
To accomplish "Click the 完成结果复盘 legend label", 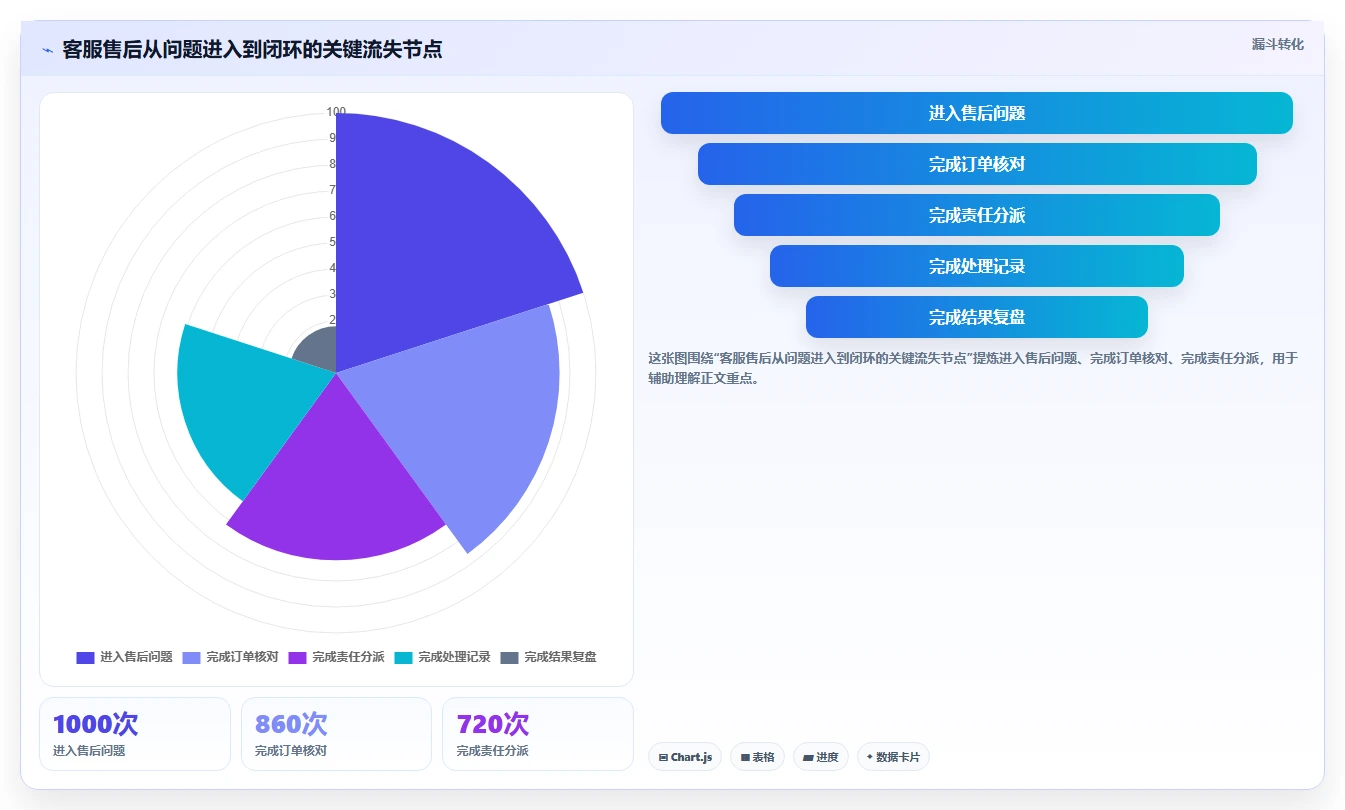I will (x=560, y=657).
